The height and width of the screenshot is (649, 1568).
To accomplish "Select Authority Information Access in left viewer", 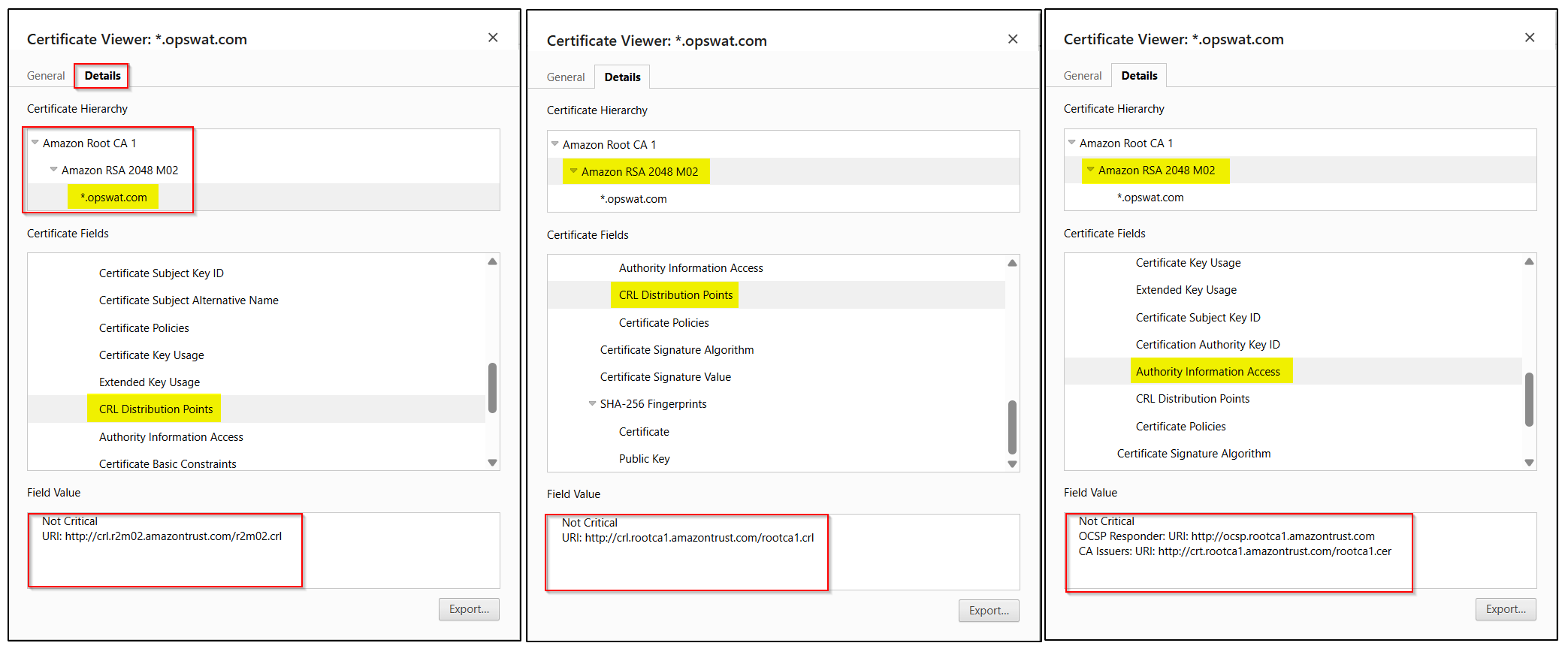I will click(x=171, y=437).
